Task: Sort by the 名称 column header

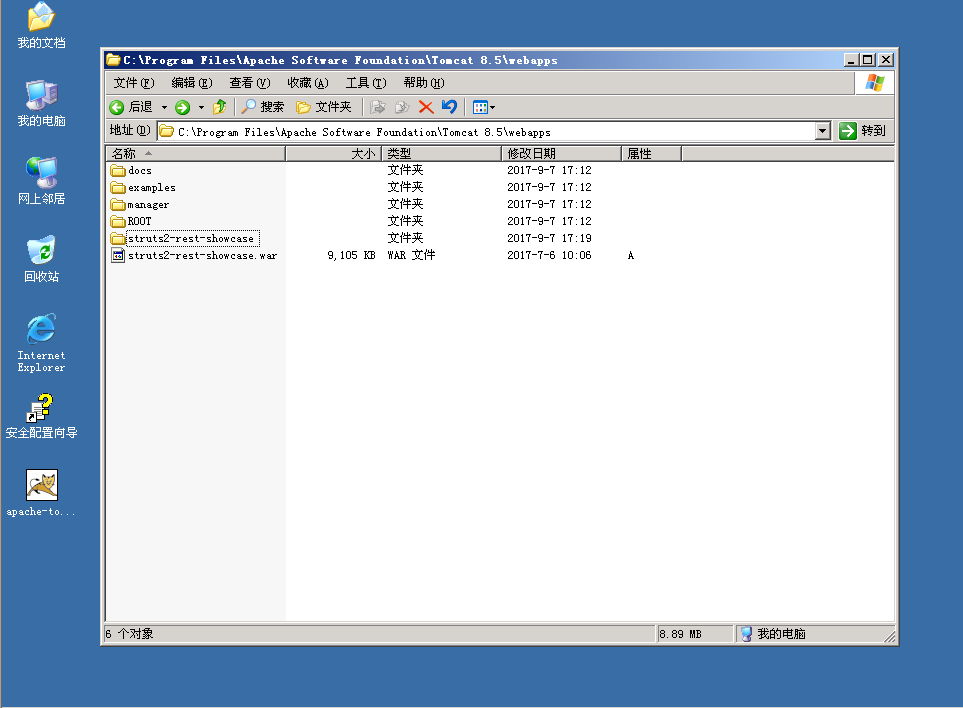Action: click(x=196, y=154)
